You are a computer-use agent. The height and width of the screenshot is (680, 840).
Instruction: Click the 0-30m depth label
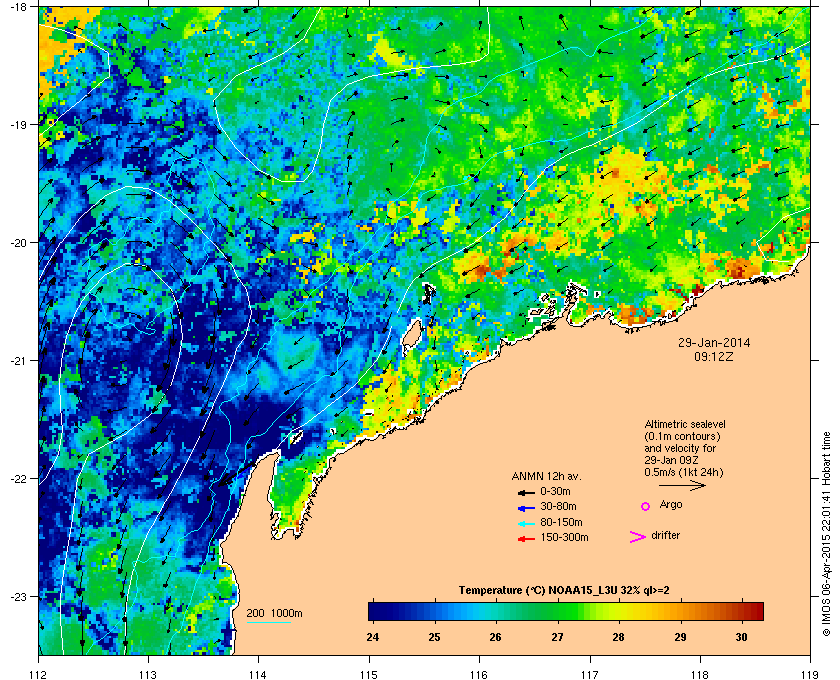point(555,491)
